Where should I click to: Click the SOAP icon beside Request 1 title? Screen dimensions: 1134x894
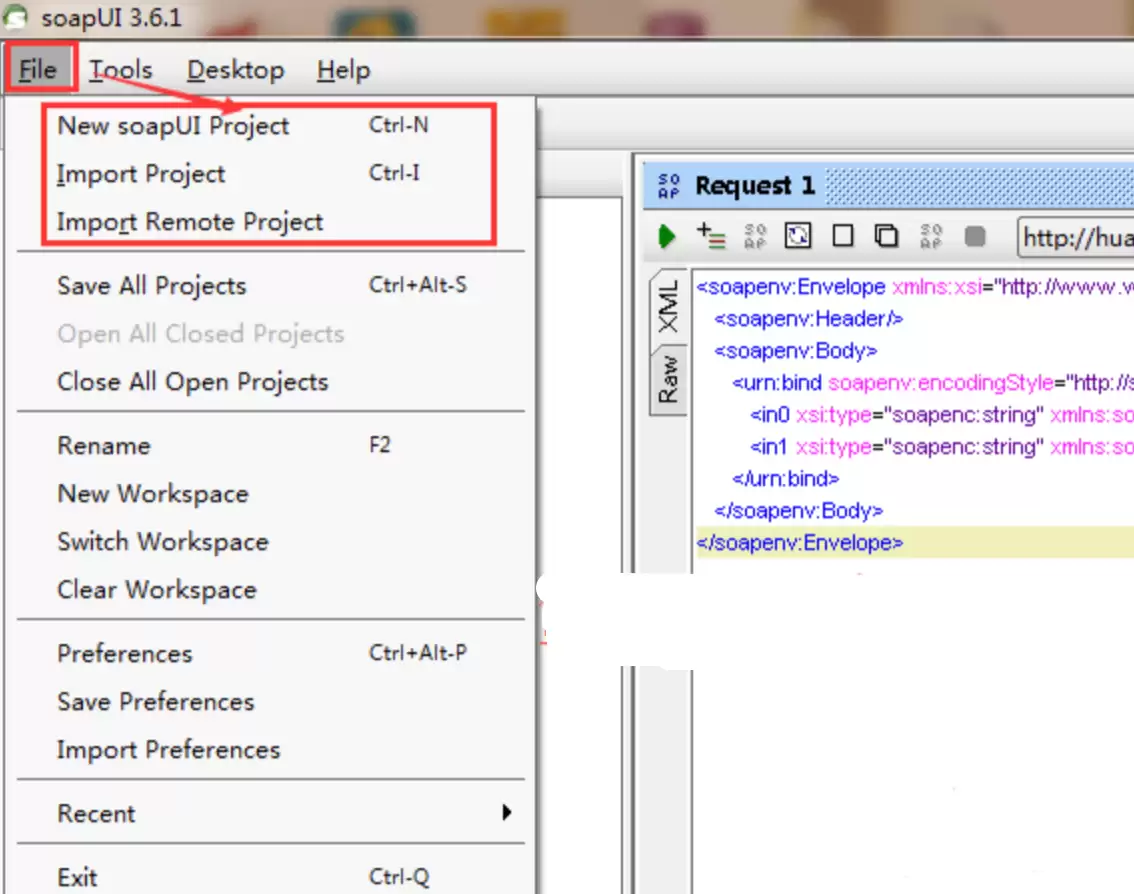[x=669, y=186]
